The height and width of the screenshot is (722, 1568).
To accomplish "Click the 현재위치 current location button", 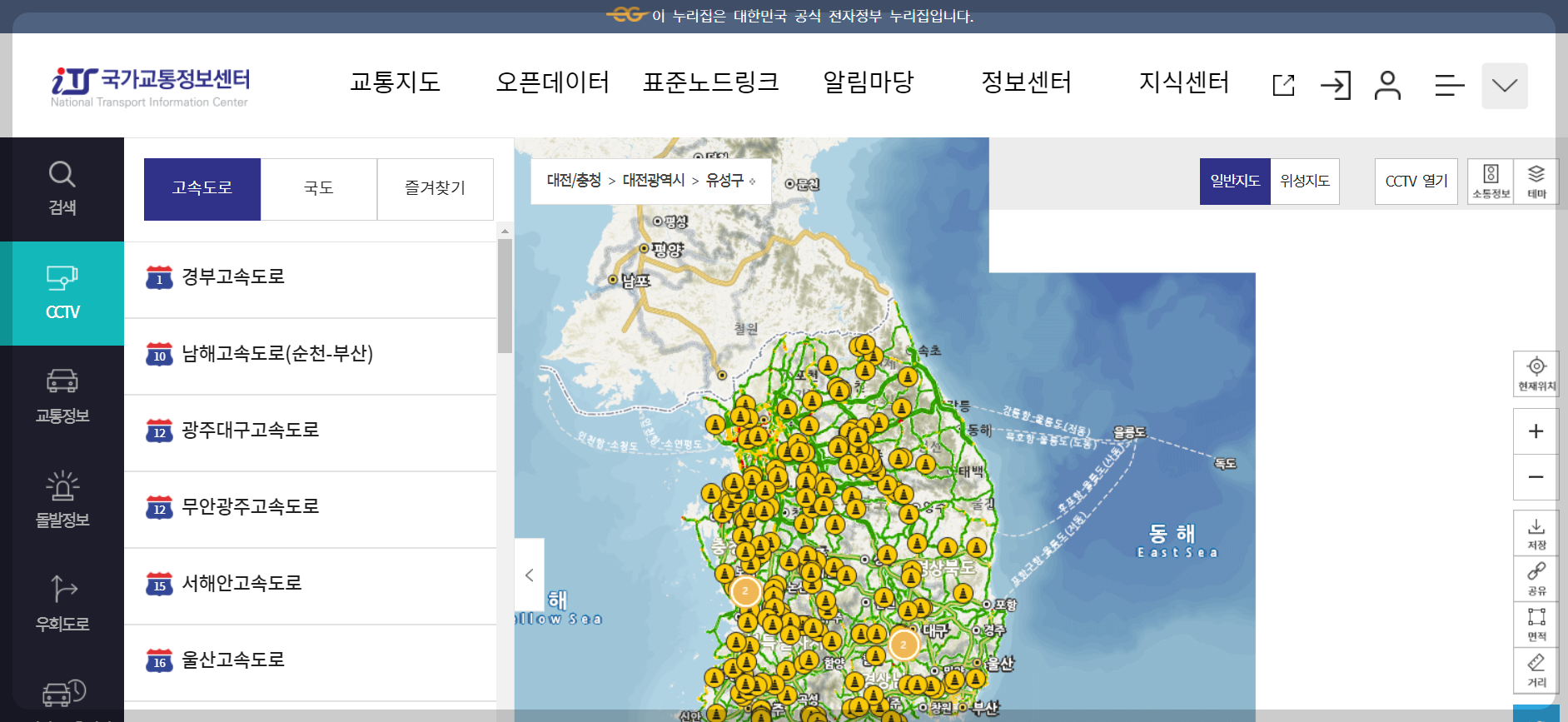I will point(1536,373).
